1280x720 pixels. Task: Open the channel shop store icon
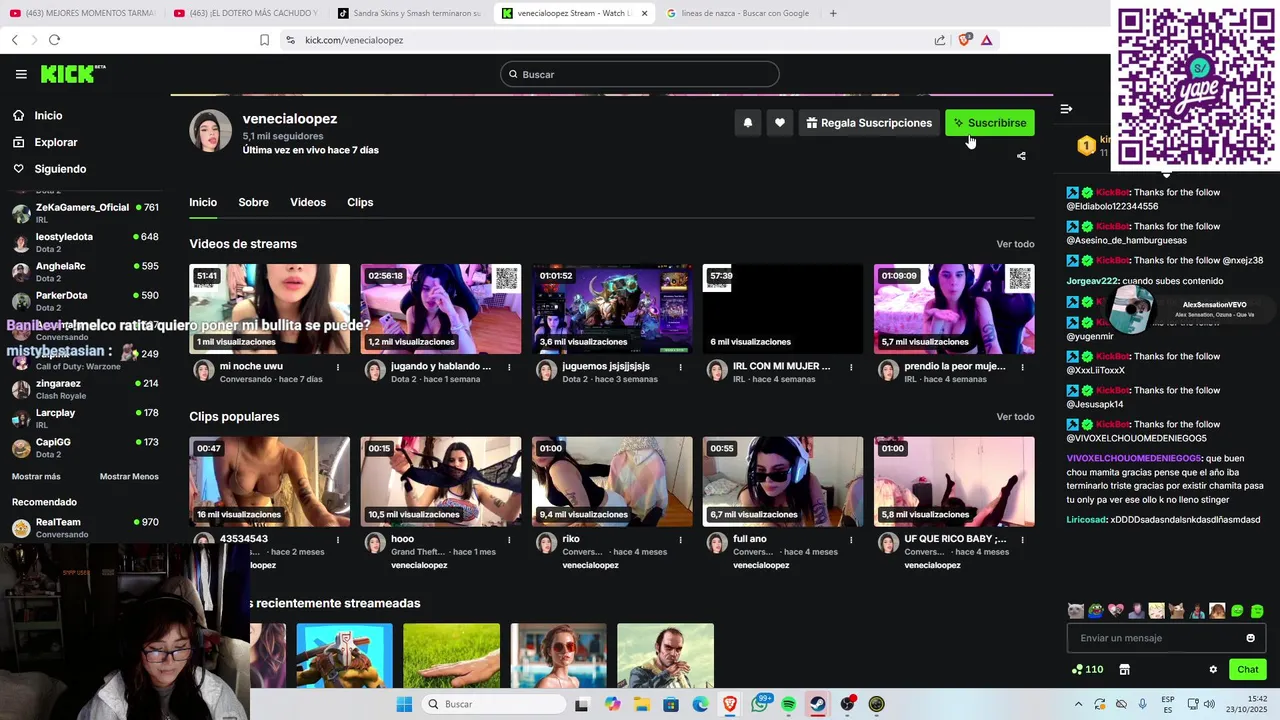coord(1124,670)
